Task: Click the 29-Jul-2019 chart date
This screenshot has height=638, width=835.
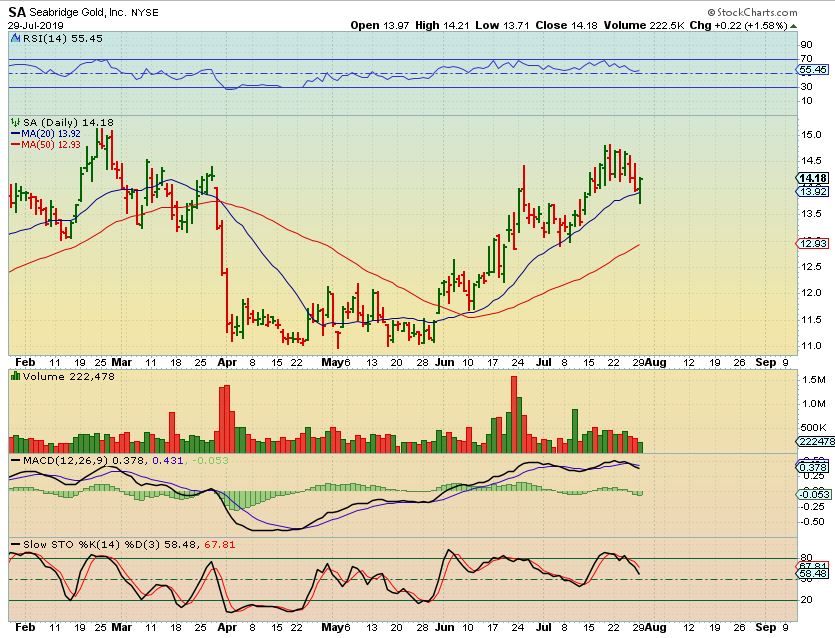Action: [36, 26]
